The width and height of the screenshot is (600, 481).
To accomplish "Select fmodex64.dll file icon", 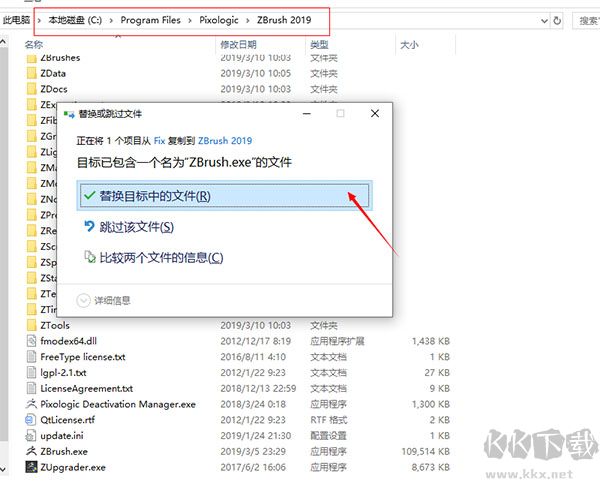I will click(31, 341).
